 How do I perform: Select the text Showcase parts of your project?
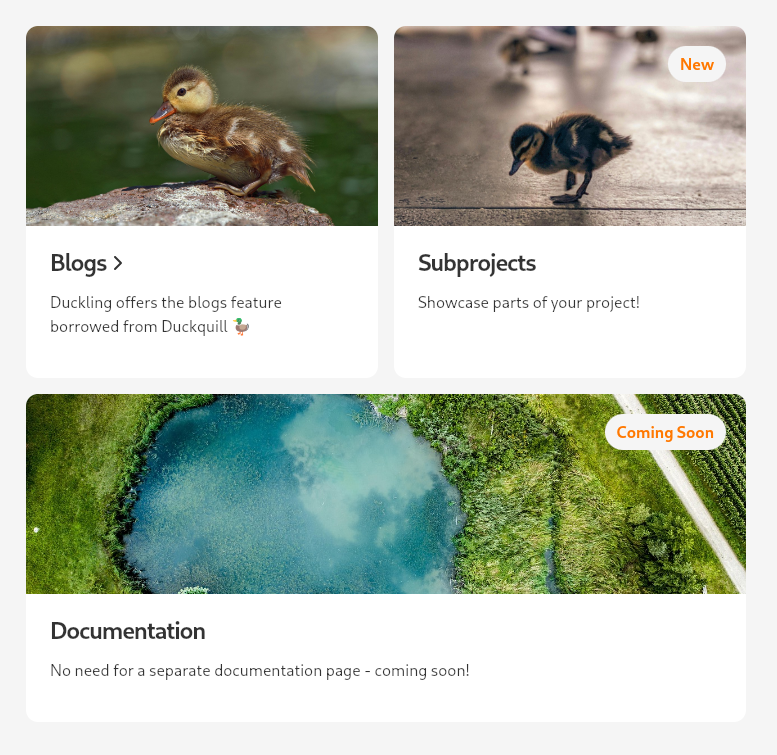(529, 303)
